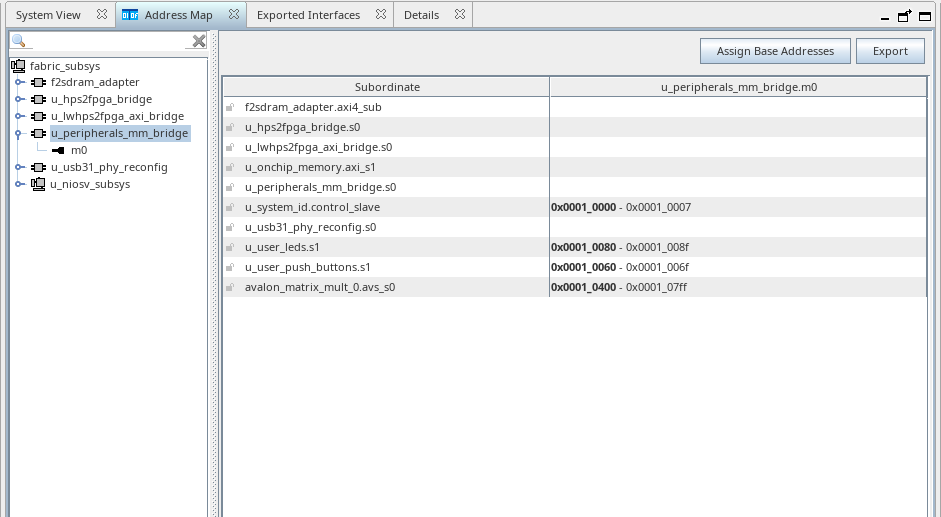The width and height of the screenshot is (941, 517).
Task: Focus the hierarchy search field
Action: click(108, 41)
